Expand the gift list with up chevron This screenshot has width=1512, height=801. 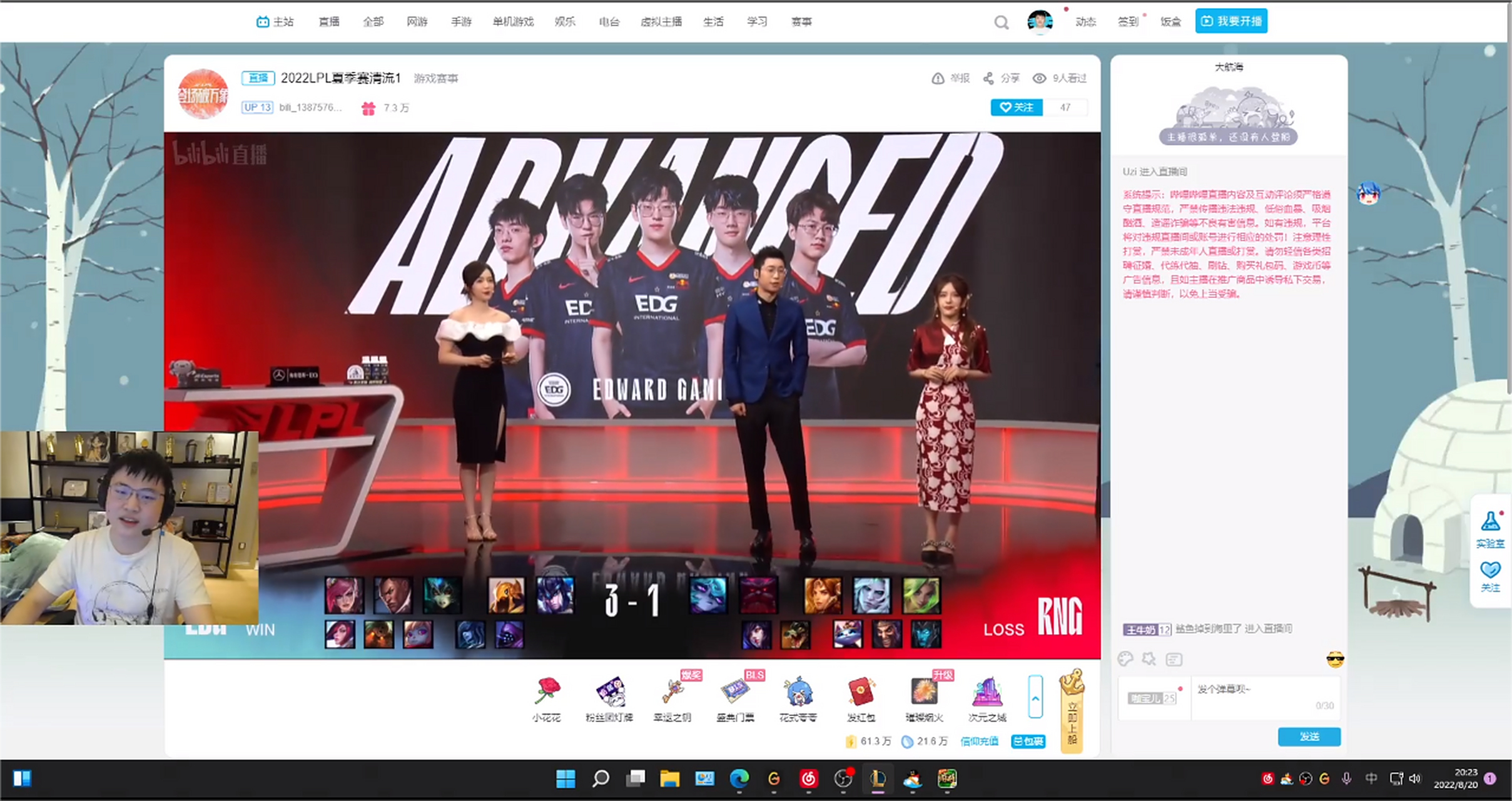1035,697
